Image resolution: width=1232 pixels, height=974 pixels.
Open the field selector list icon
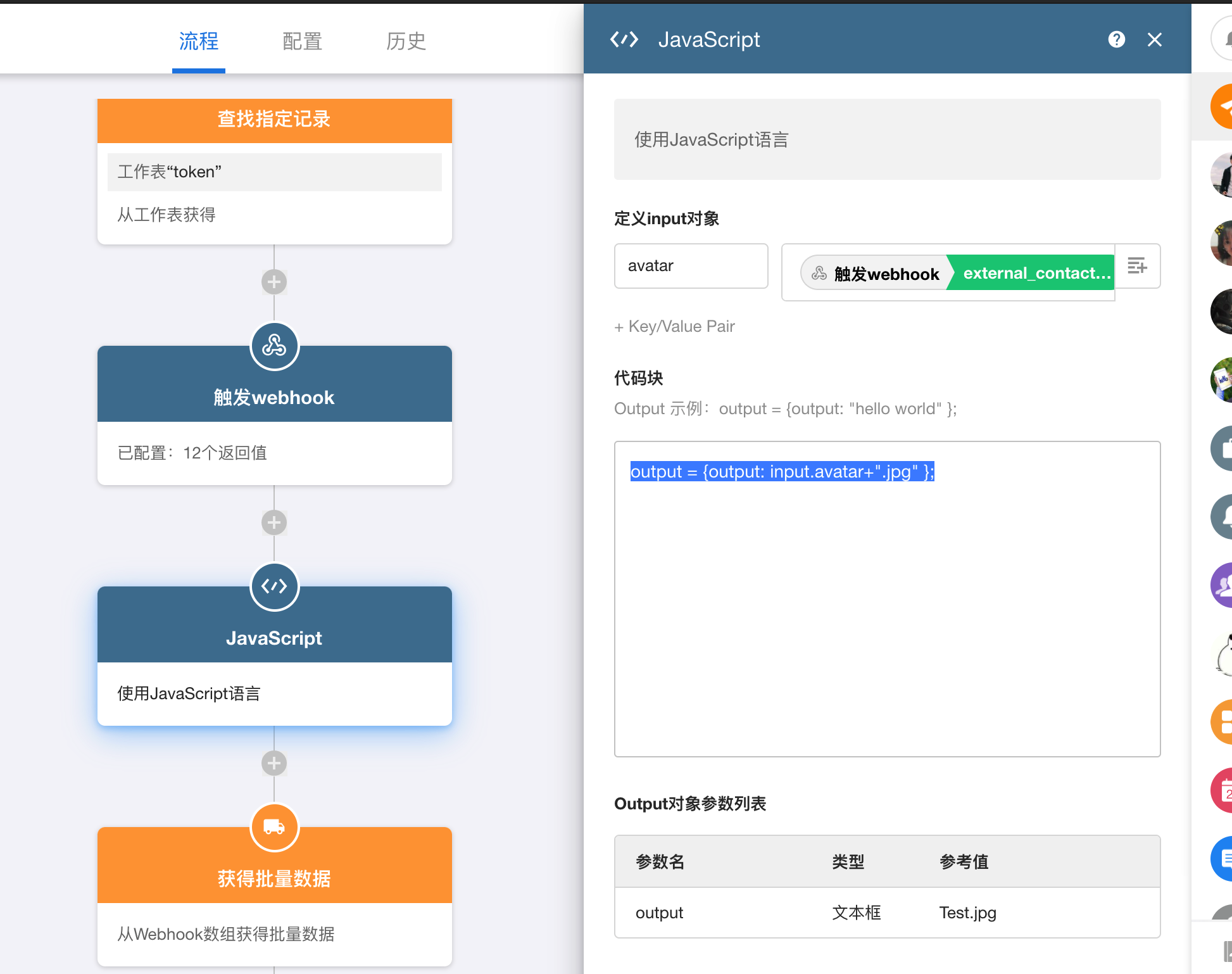tap(1137, 266)
